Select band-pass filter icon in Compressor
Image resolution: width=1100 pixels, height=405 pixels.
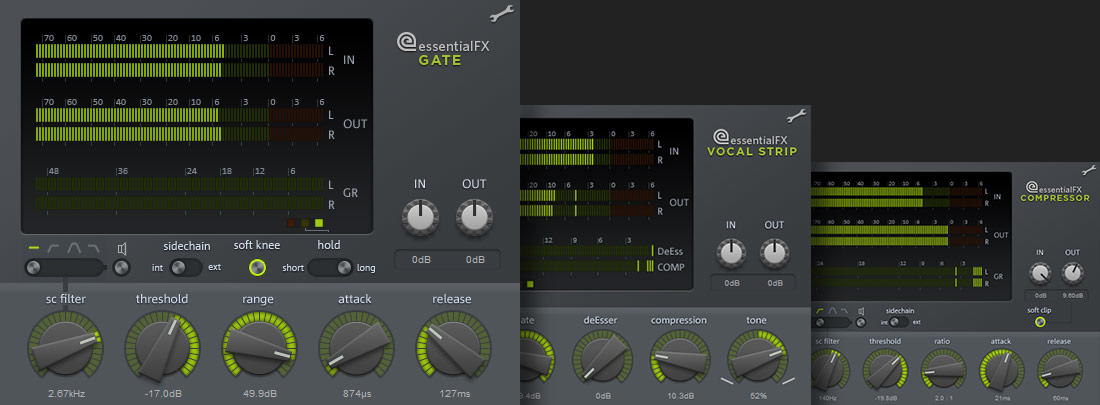point(833,310)
